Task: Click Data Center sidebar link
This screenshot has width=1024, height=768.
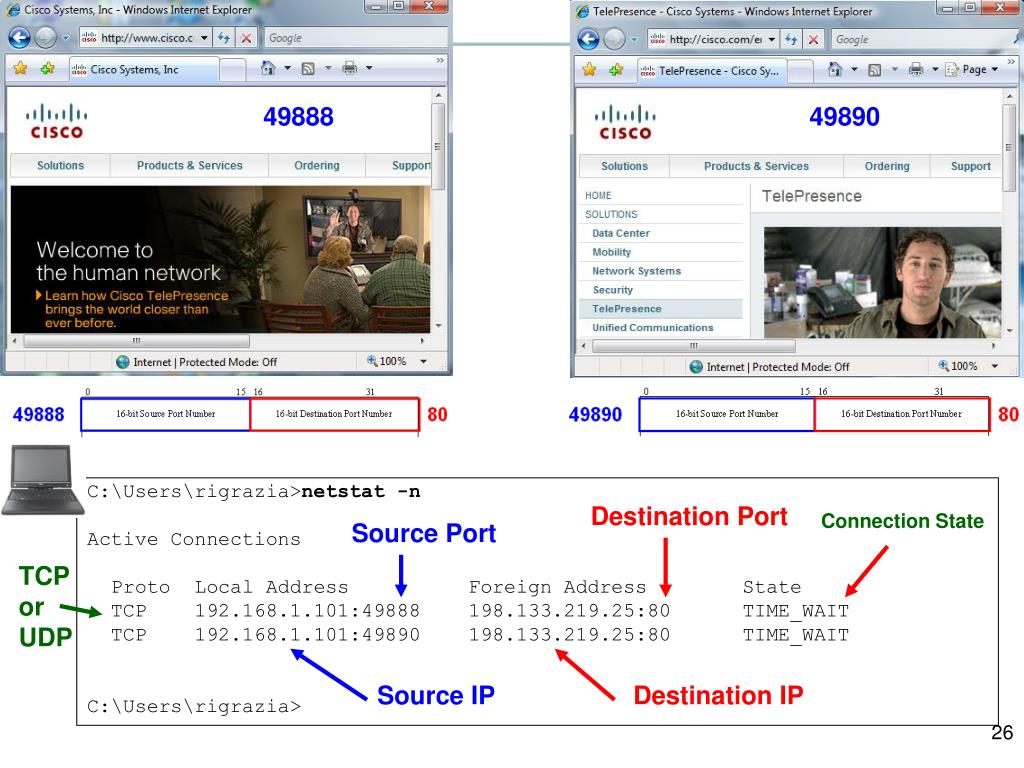Action: pyautogui.click(x=620, y=233)
